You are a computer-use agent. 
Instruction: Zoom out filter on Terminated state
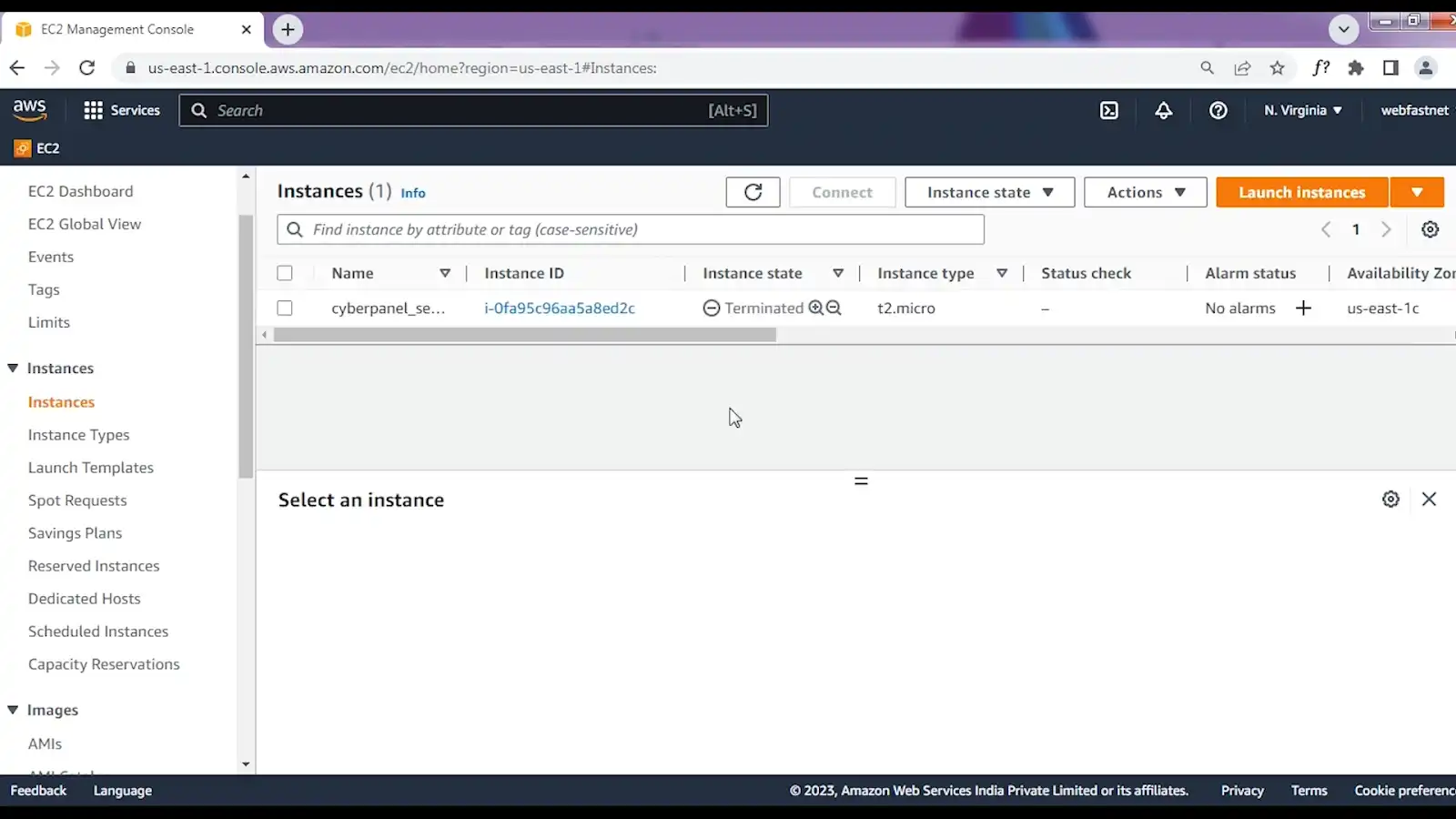point(834,308)
